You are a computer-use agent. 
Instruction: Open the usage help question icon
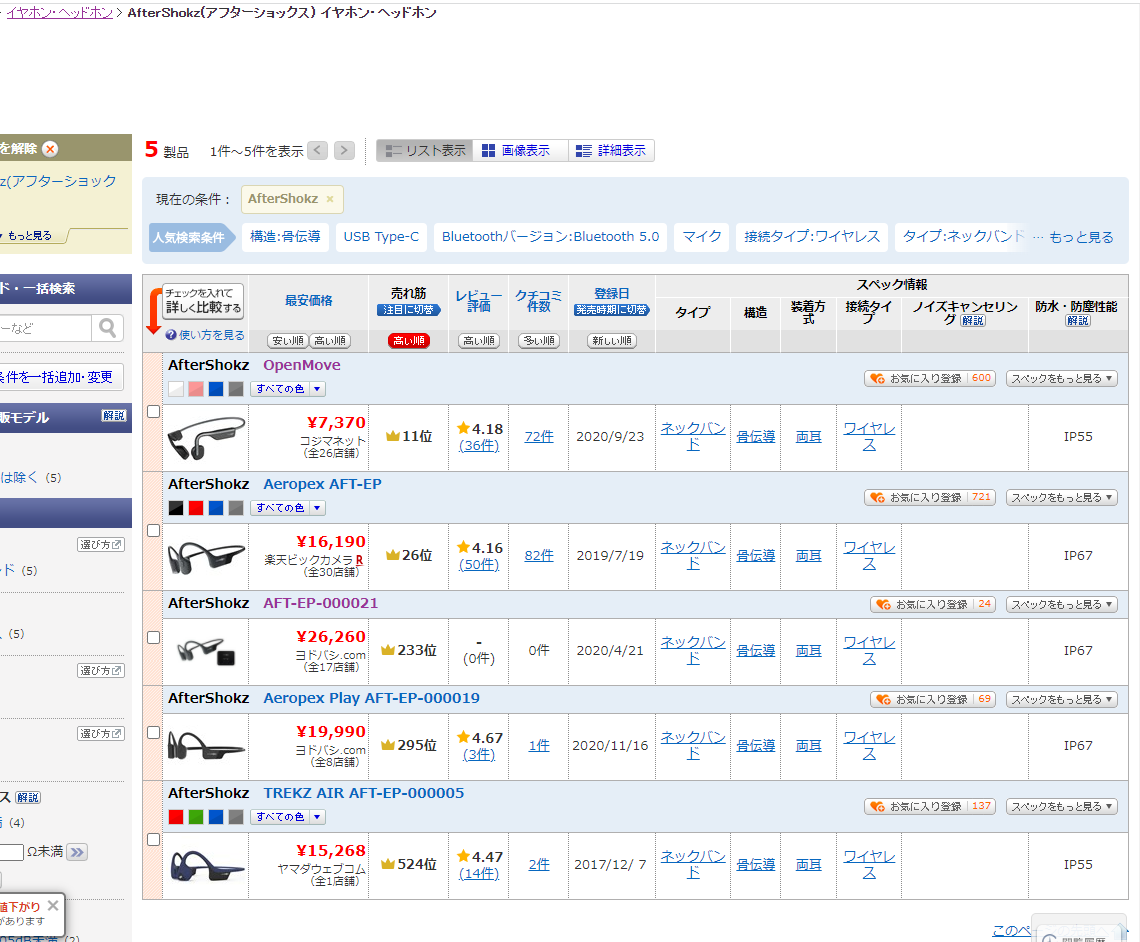(x=171, y=335)
